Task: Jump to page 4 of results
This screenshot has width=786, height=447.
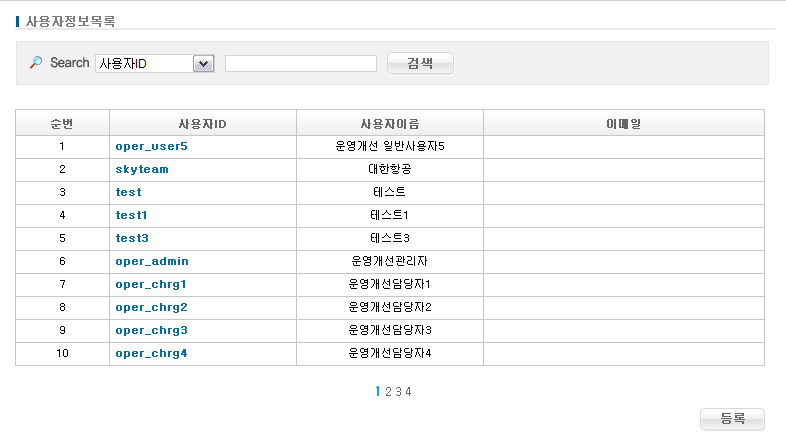Action: click(x=408, y=392)
